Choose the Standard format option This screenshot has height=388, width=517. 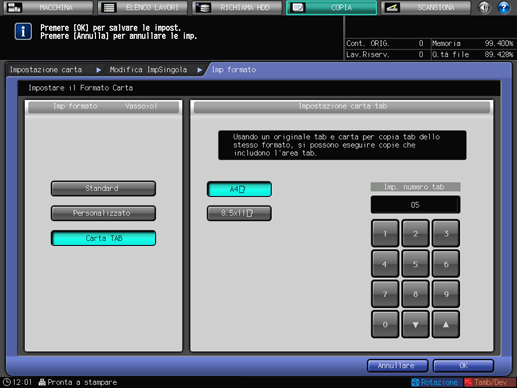(x=103, y=188)
